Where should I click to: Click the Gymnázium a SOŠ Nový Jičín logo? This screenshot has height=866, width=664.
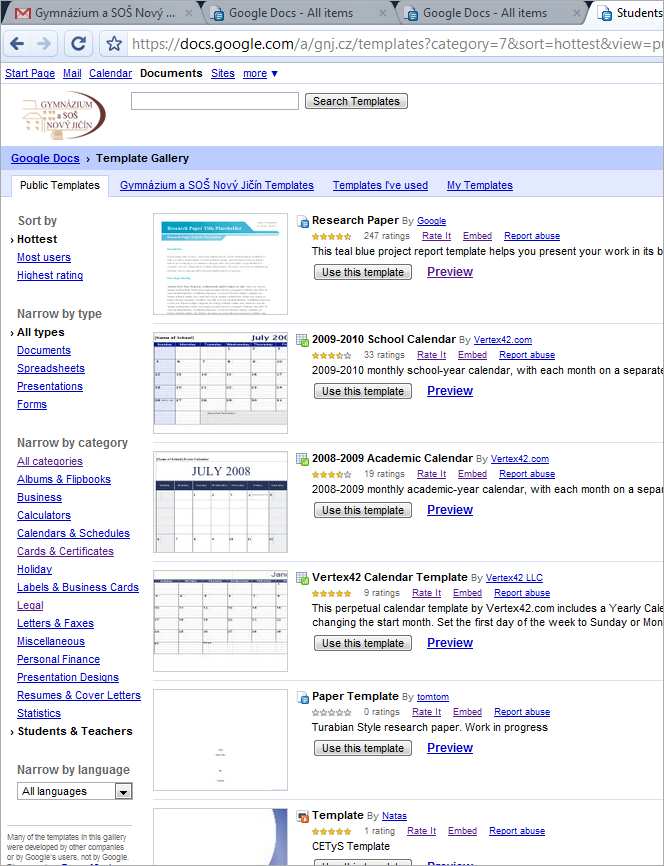point(64,115)
